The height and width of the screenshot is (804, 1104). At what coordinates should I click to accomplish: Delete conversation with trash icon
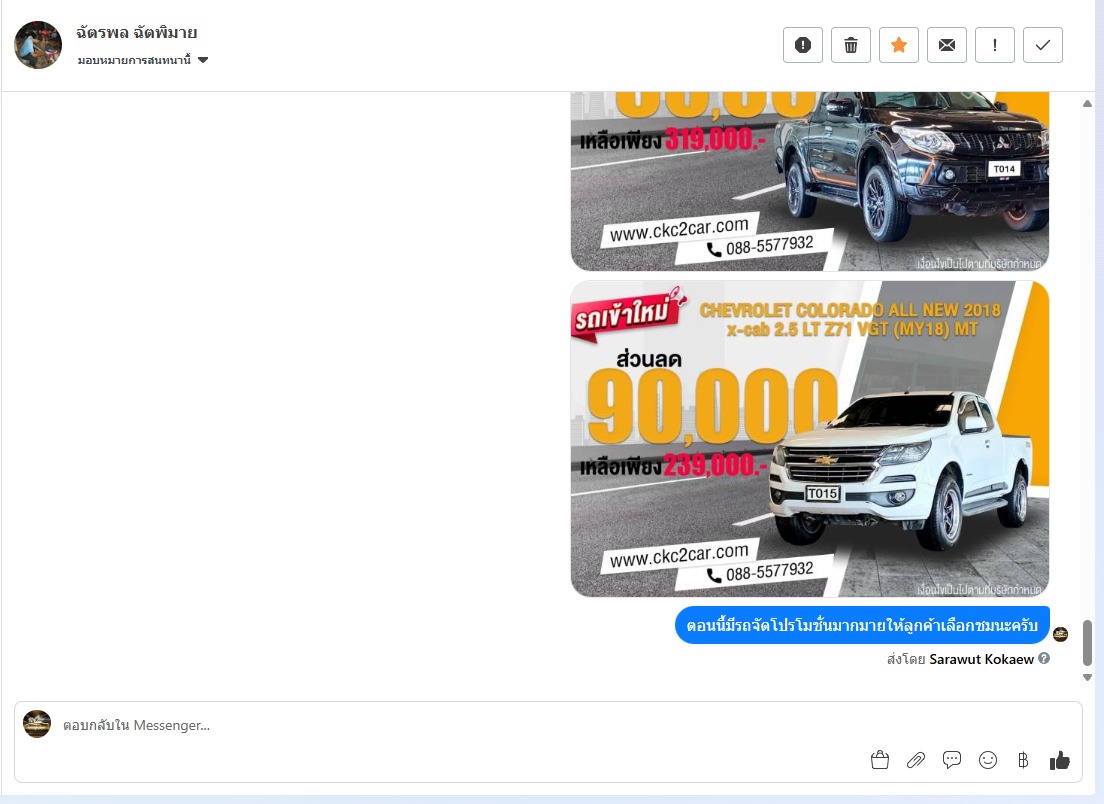pyautogui.click(x=851, y=45)
